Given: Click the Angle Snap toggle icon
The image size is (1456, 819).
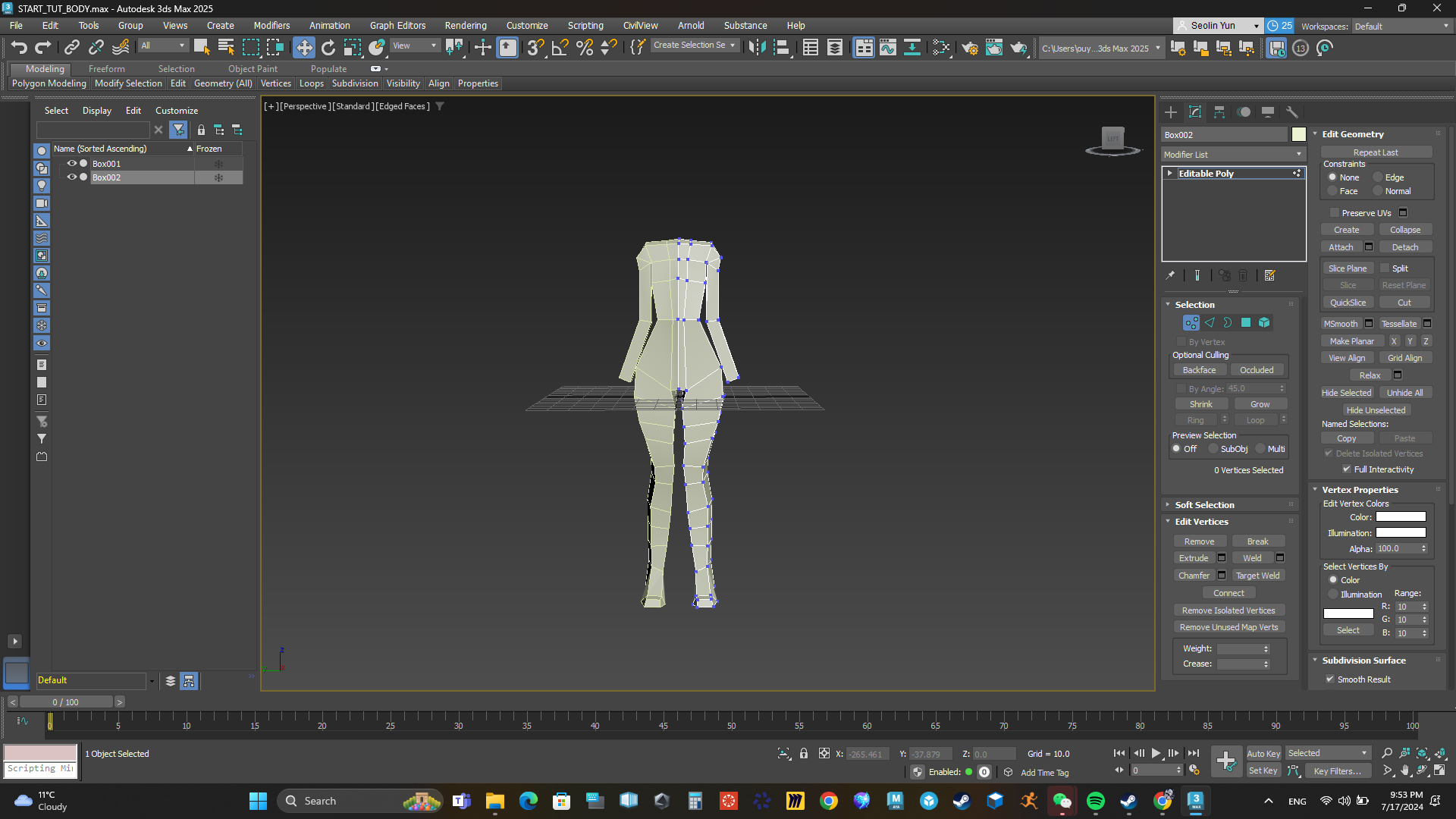Looking at the screenshot, I should coord(560,48).
